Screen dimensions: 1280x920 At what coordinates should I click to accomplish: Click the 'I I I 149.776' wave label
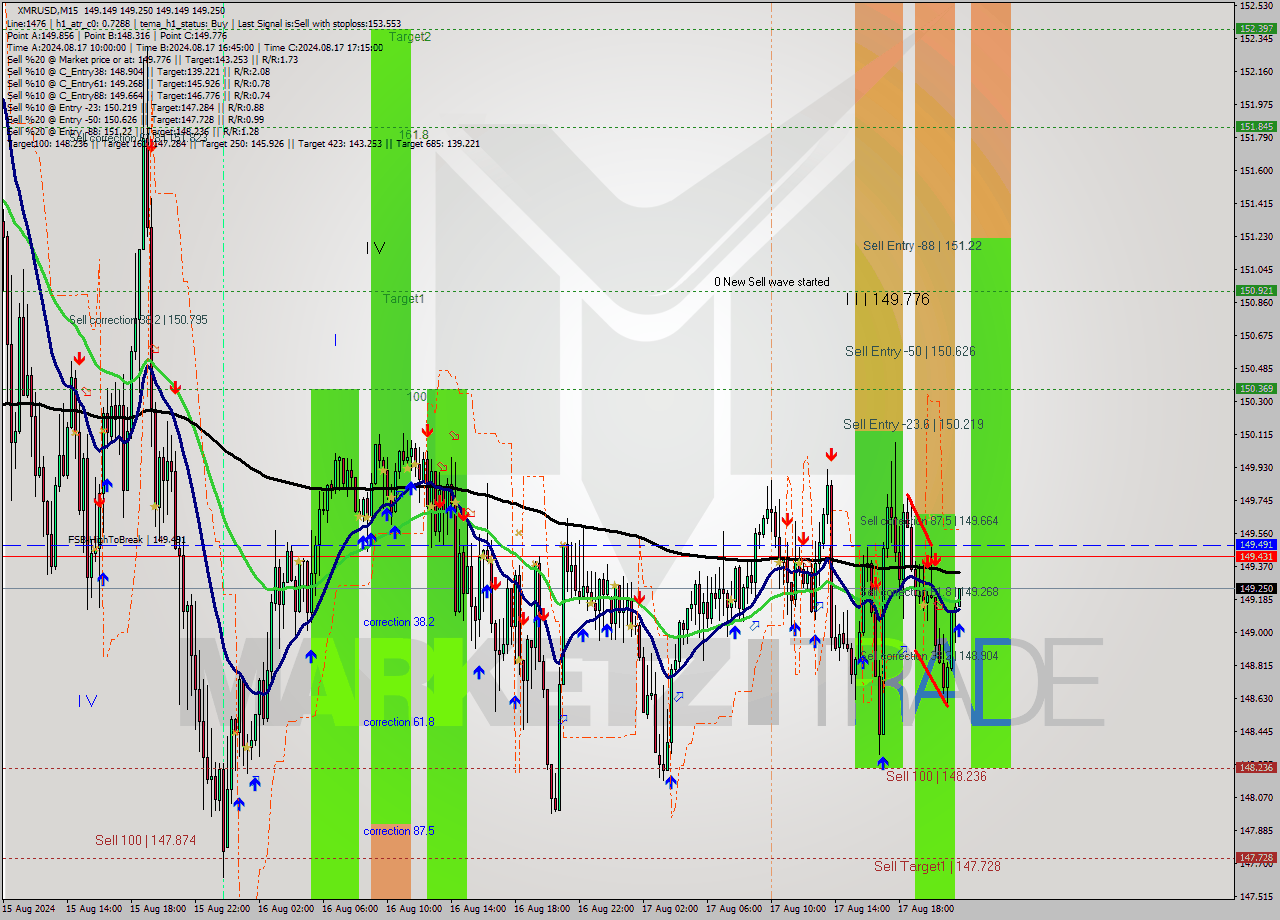coord(887,299)
